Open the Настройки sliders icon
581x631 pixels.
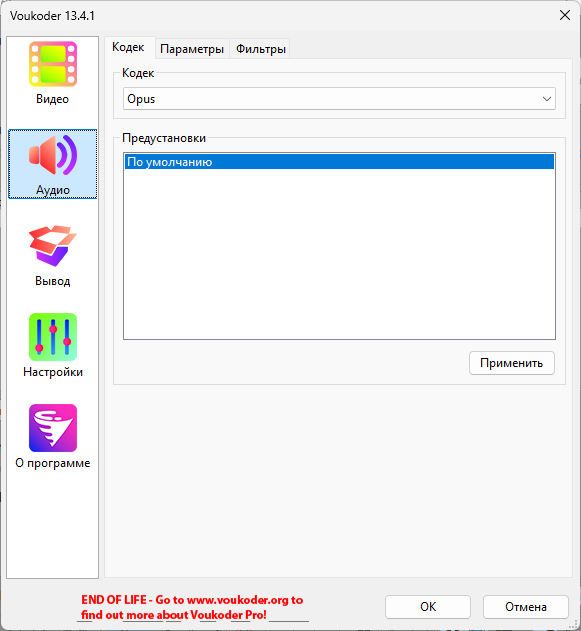click(53, 337)
